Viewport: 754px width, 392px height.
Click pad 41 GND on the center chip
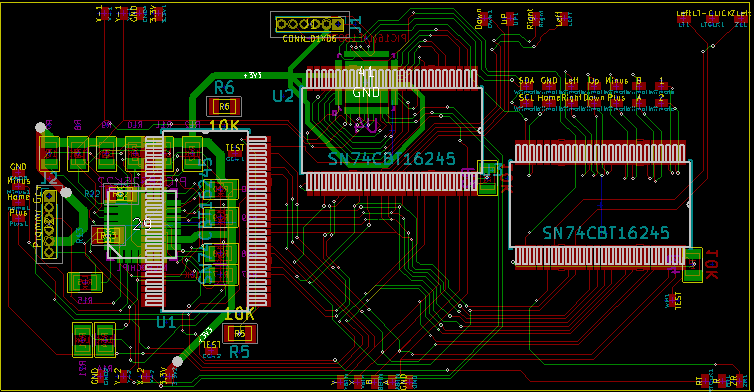pyautogui.click(x=366, y=82)
